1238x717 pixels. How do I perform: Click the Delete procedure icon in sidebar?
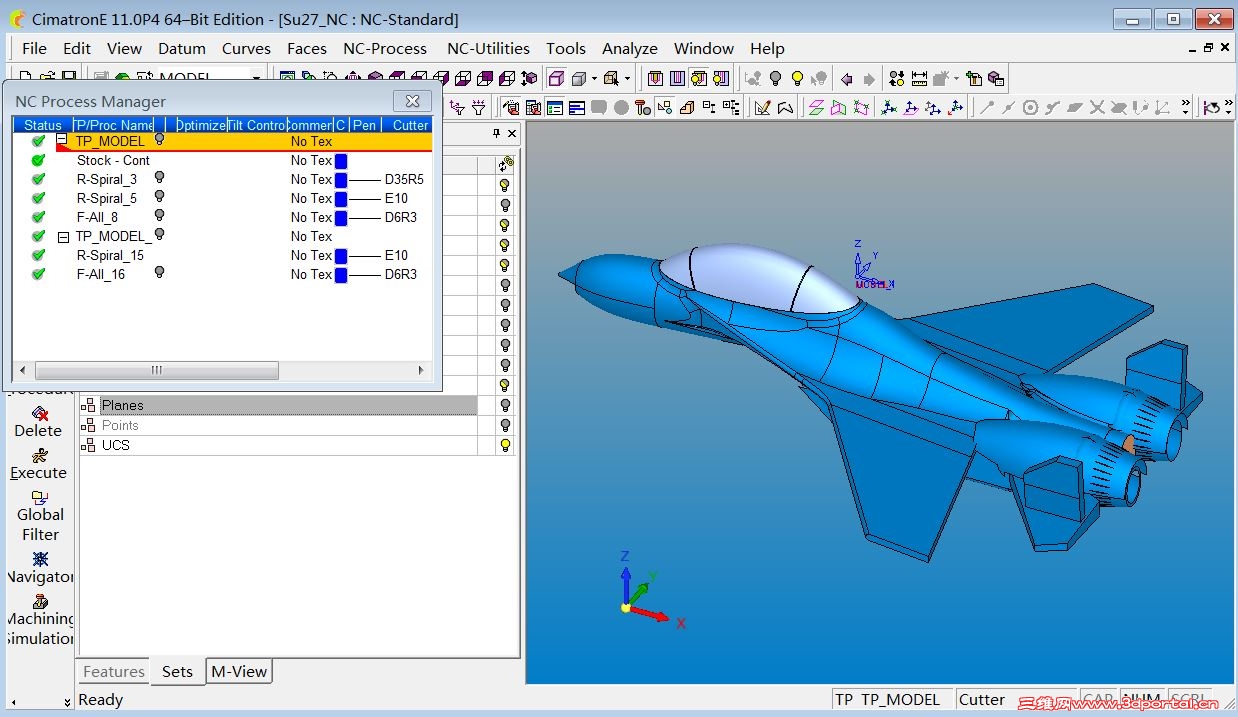[40, 413]
